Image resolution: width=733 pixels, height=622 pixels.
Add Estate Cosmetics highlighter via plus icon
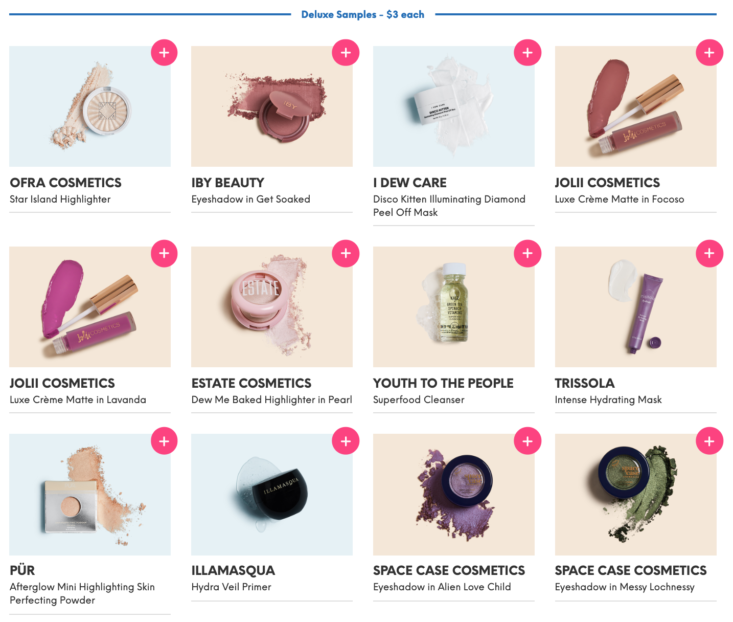coord(345,253)
